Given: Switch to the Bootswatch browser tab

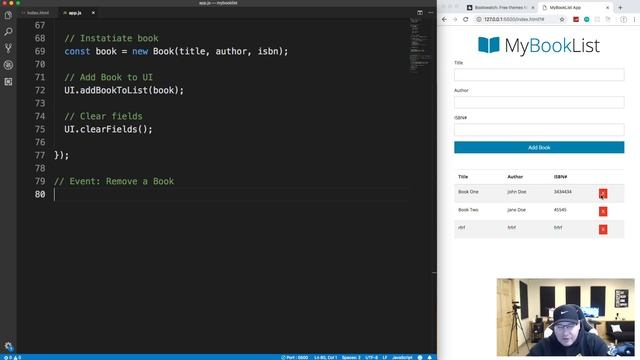Looking at the screenshot, I should 500,7.
